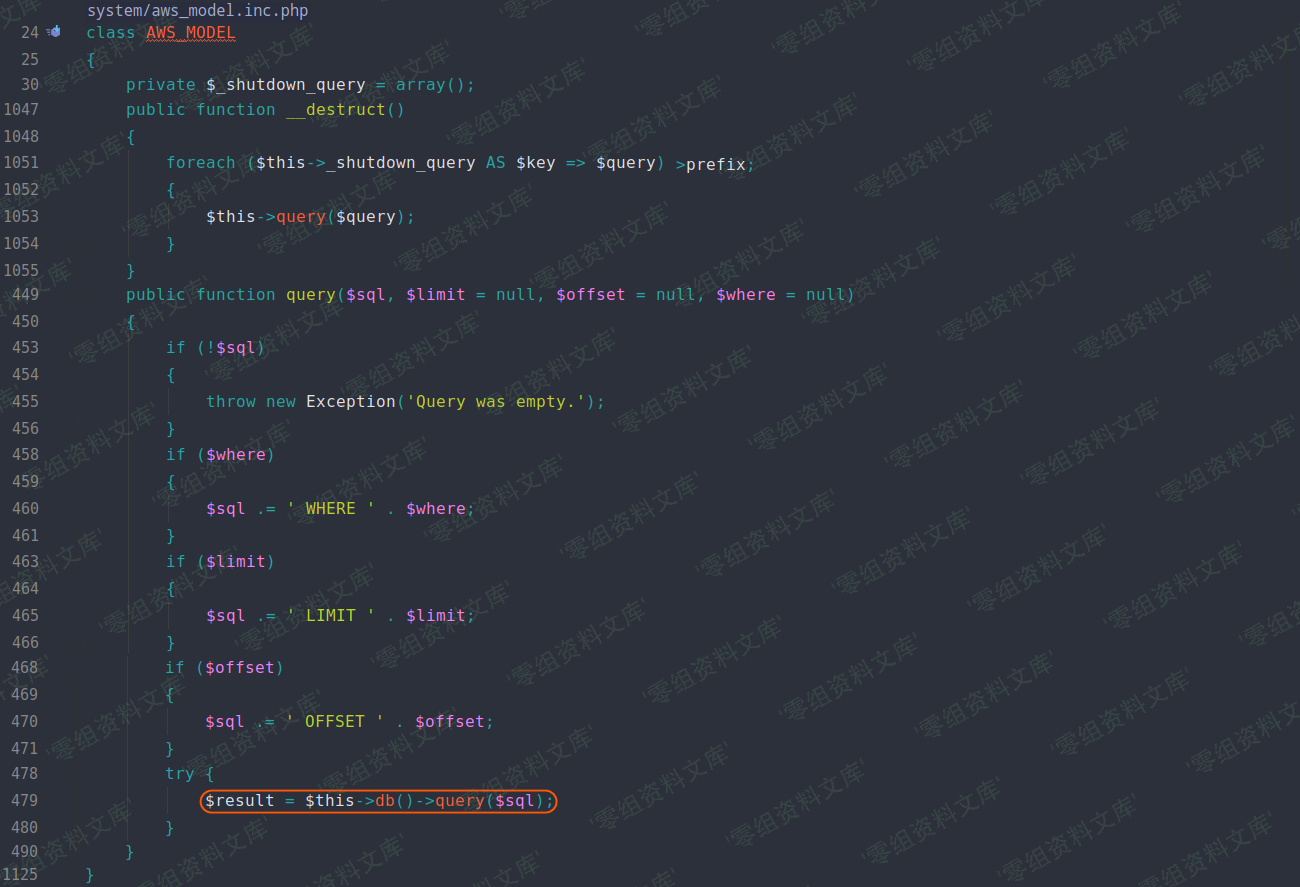The image size is (1300, 887).
Task: Click the 'Query was empty.' string literal
Action: [500, 401]
